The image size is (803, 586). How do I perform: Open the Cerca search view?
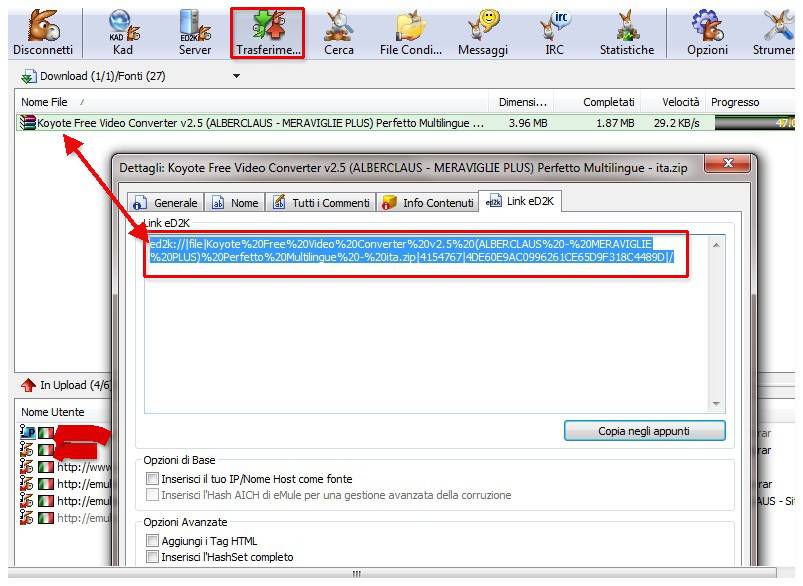[x=338, y=30]
